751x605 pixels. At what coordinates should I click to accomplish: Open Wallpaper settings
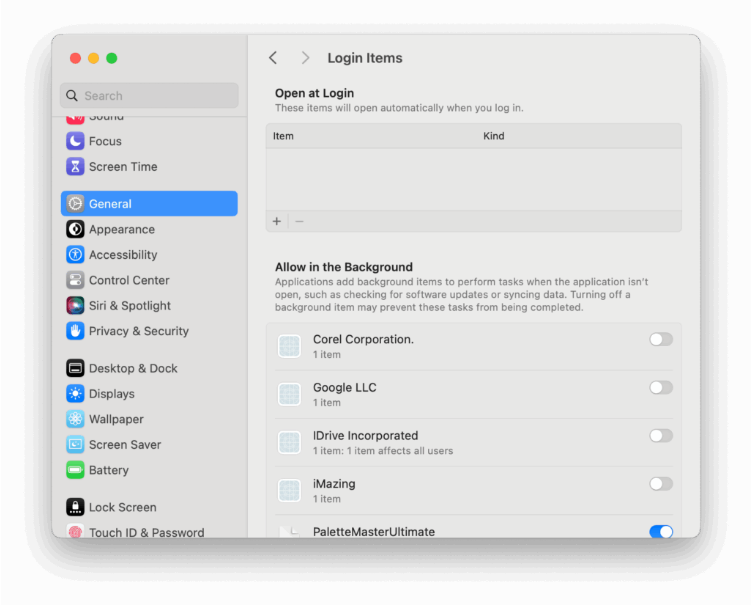pos(149,419)
